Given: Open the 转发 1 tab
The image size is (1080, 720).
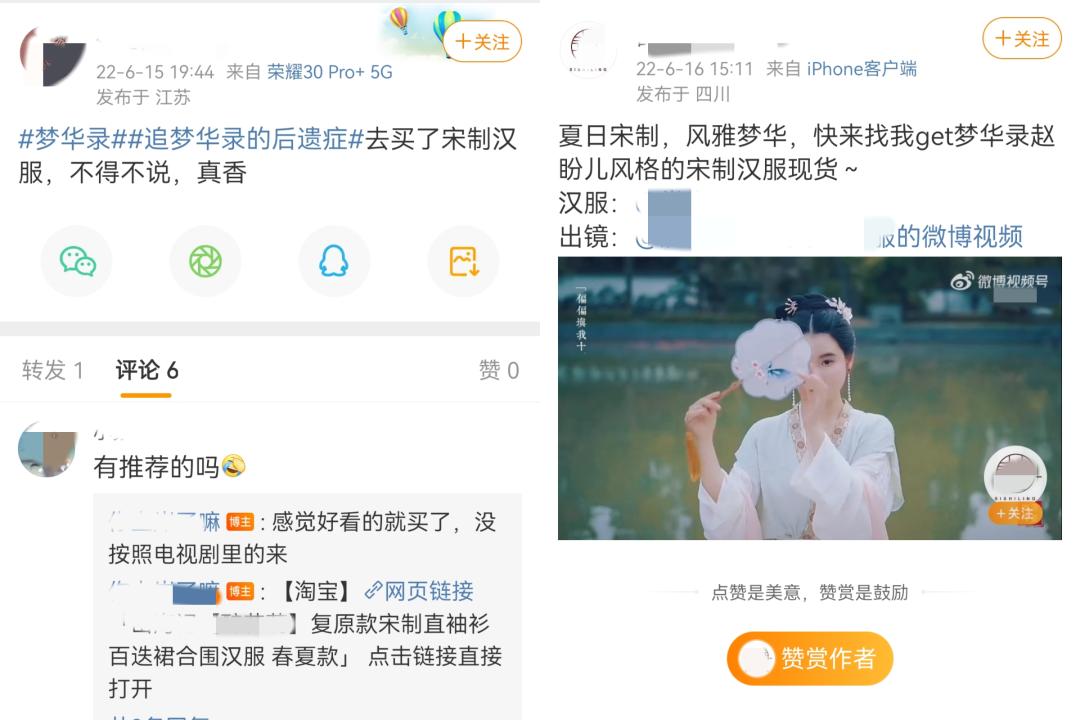Looking at the screenshot, I should coord(52,371).
